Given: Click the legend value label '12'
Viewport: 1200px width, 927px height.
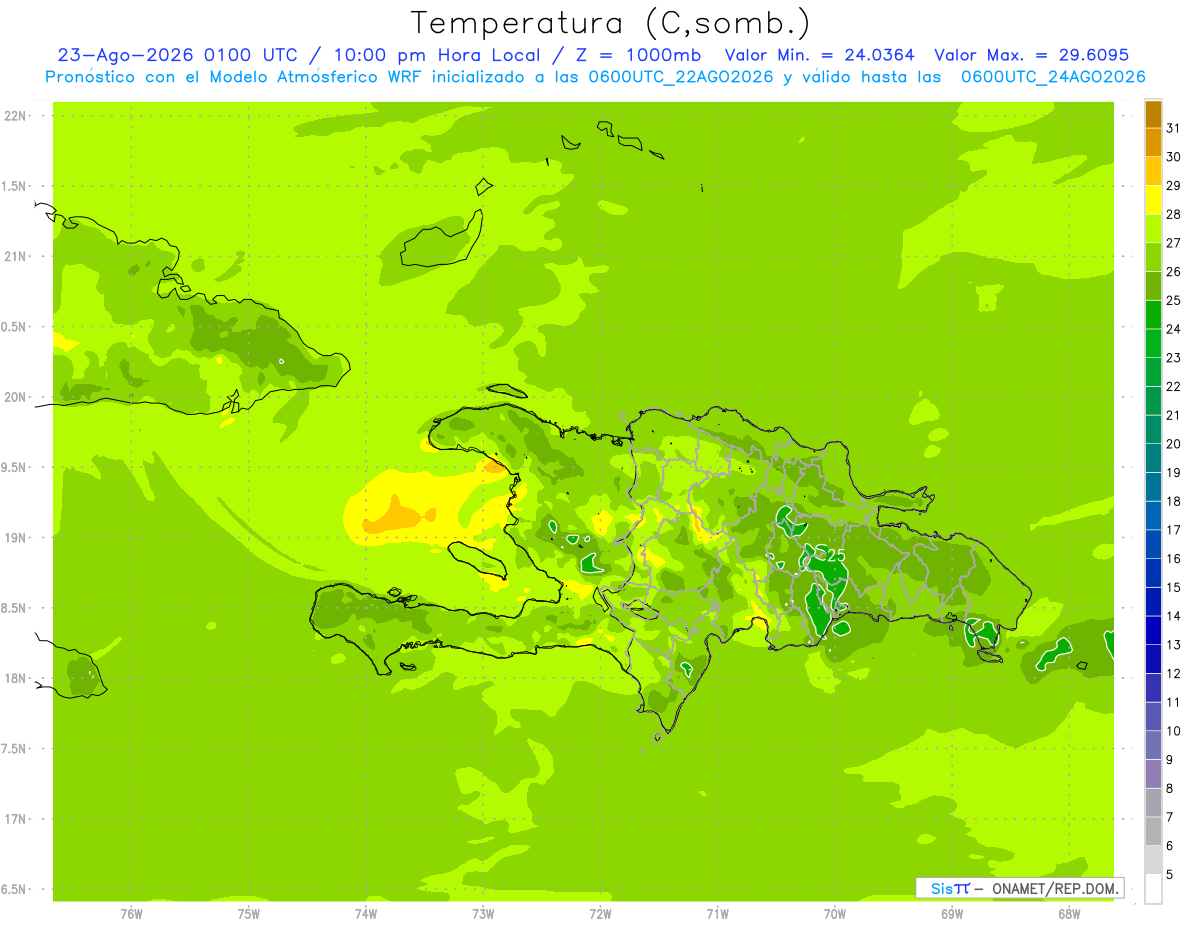Looking at the screenshot, I should pos(1173,673).
